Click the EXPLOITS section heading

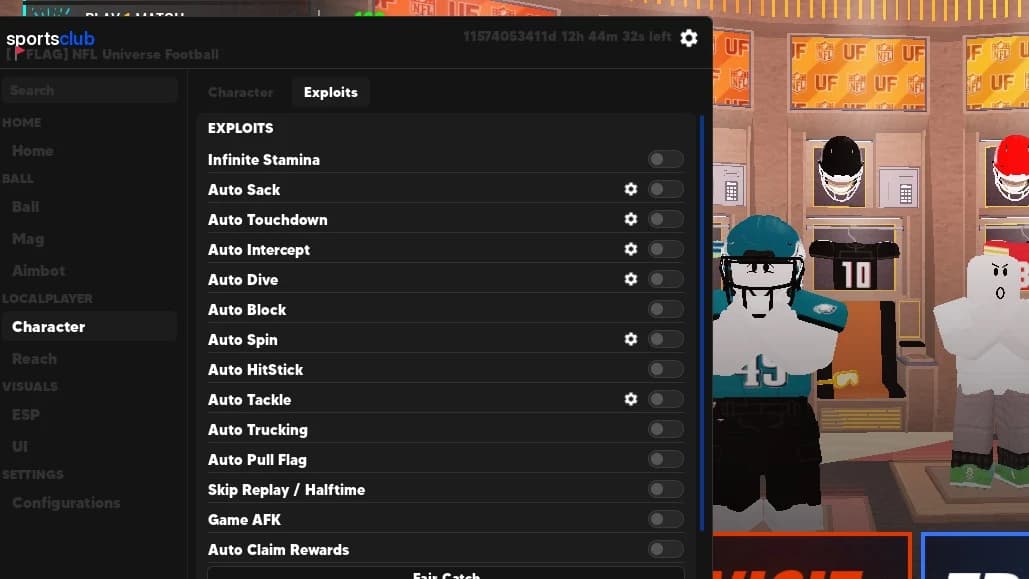(240, 128)
